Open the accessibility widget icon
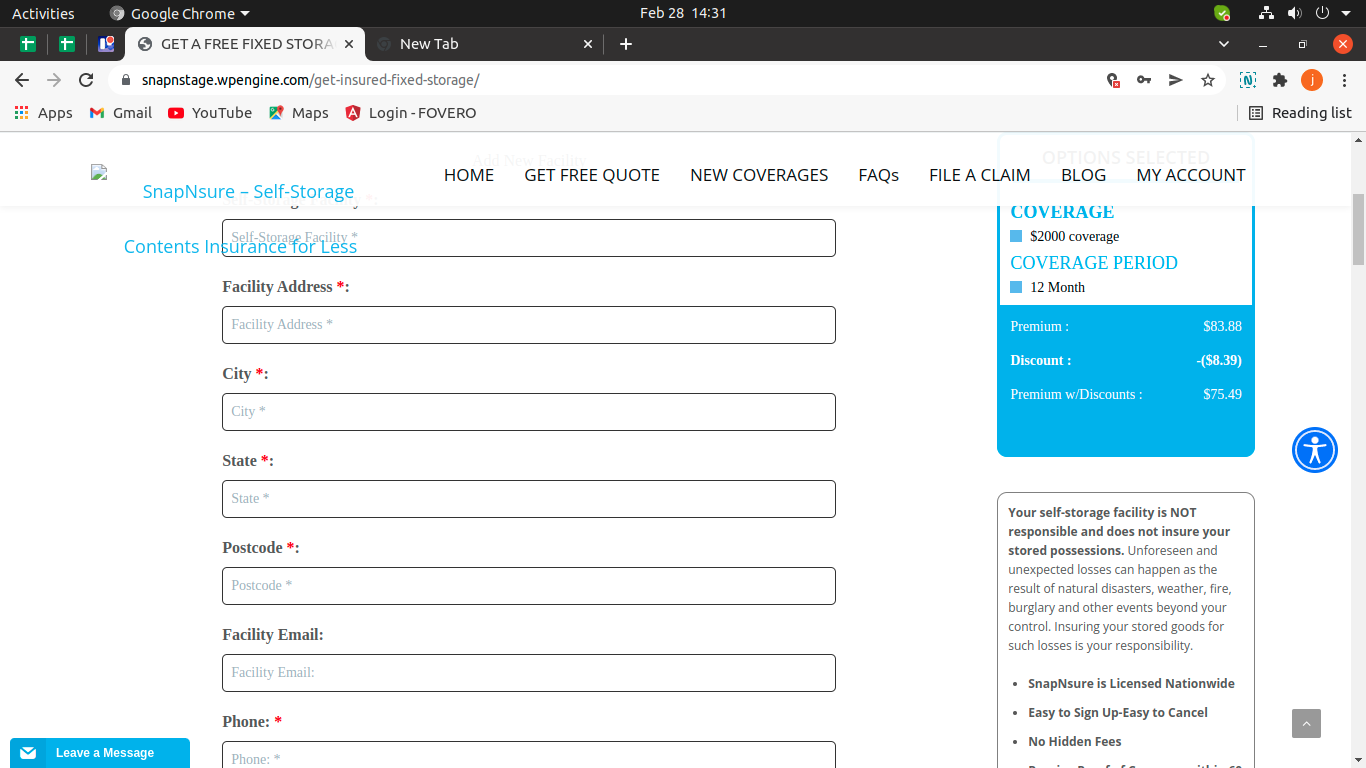 [x=1314, y=450]
